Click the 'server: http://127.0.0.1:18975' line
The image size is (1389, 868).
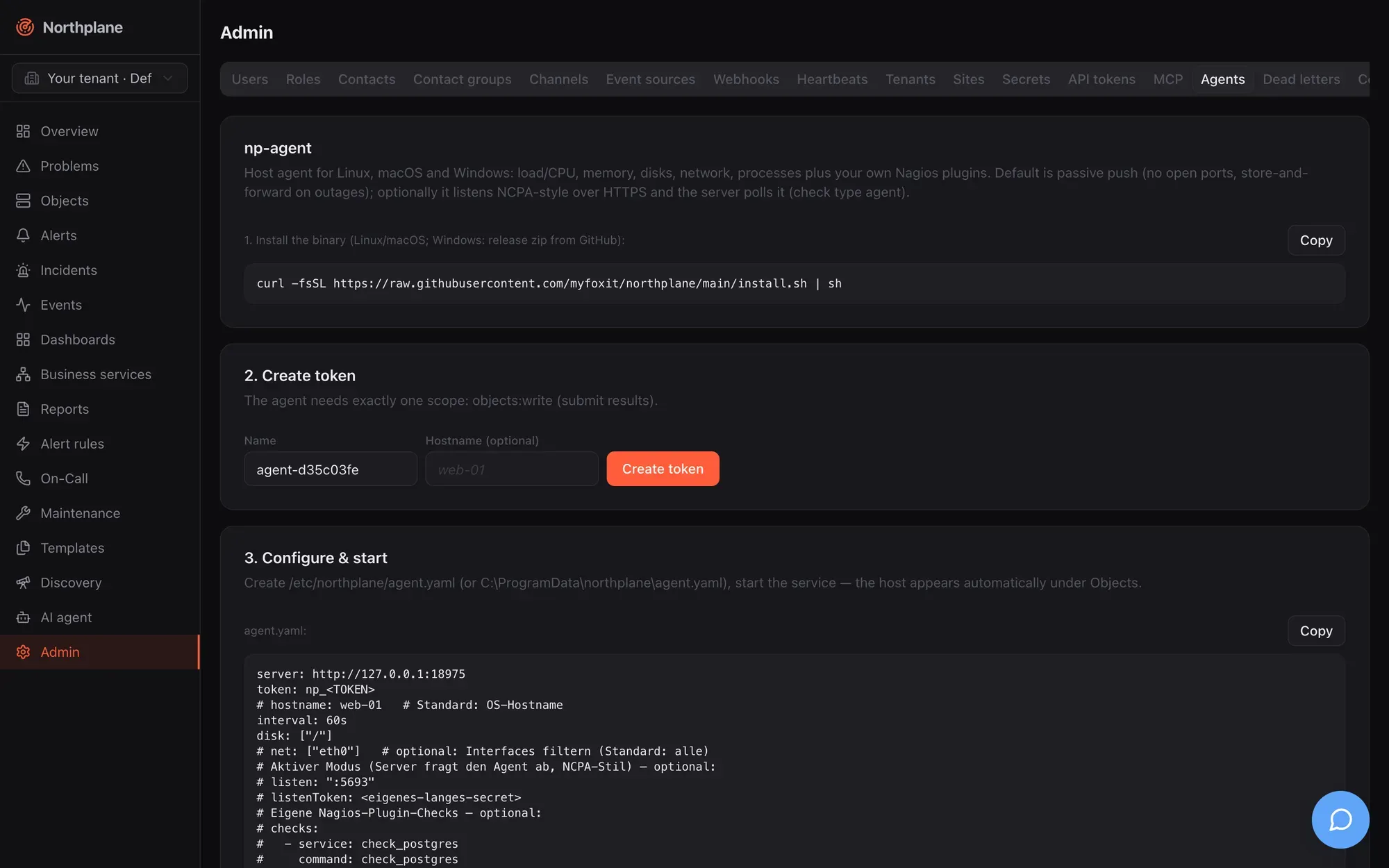pyautogui.click(x=361, y=674)
